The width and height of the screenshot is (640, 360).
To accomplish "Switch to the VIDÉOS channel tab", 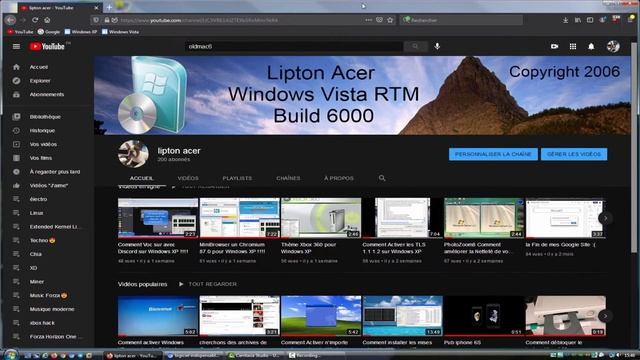I will 188,178.
